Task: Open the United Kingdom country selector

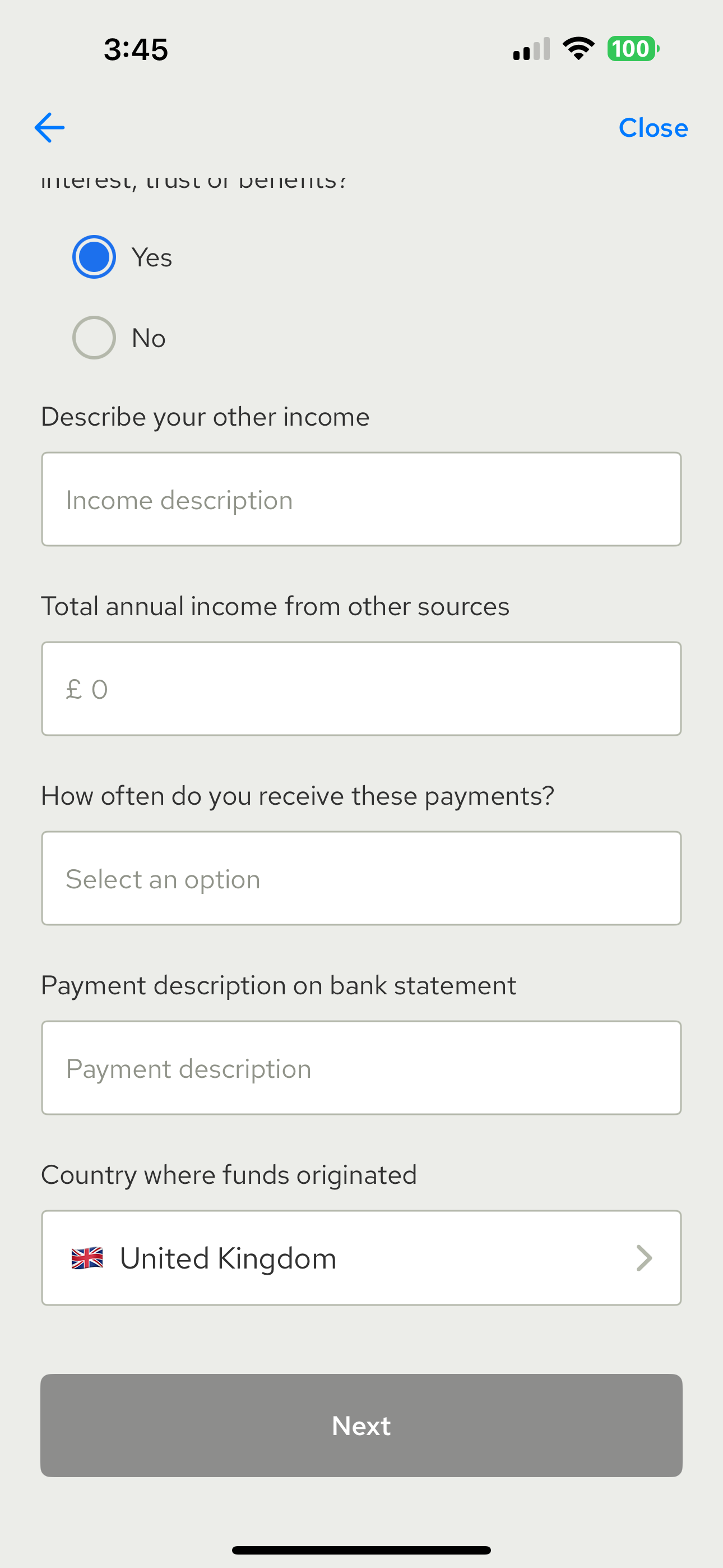Action: coord(361,1257)
